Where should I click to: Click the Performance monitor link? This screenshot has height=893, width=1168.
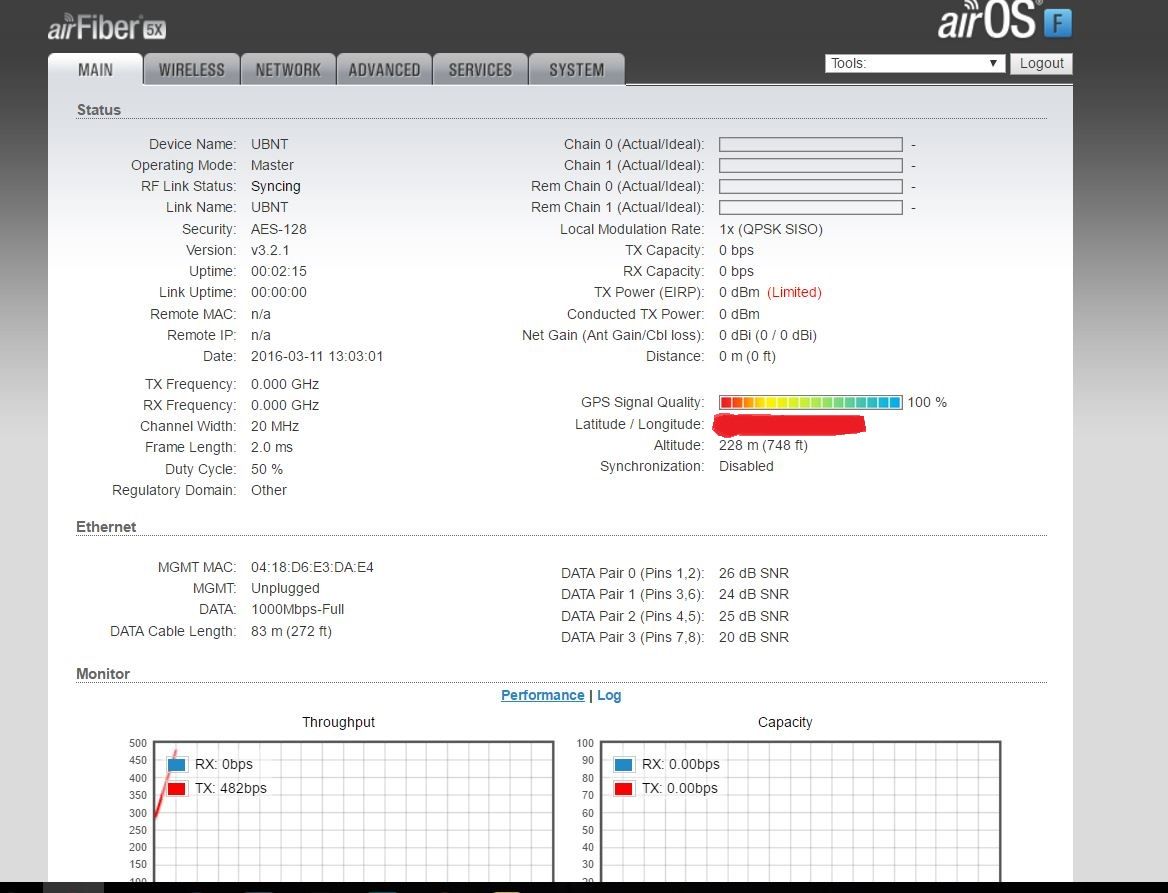click(542, 695)
